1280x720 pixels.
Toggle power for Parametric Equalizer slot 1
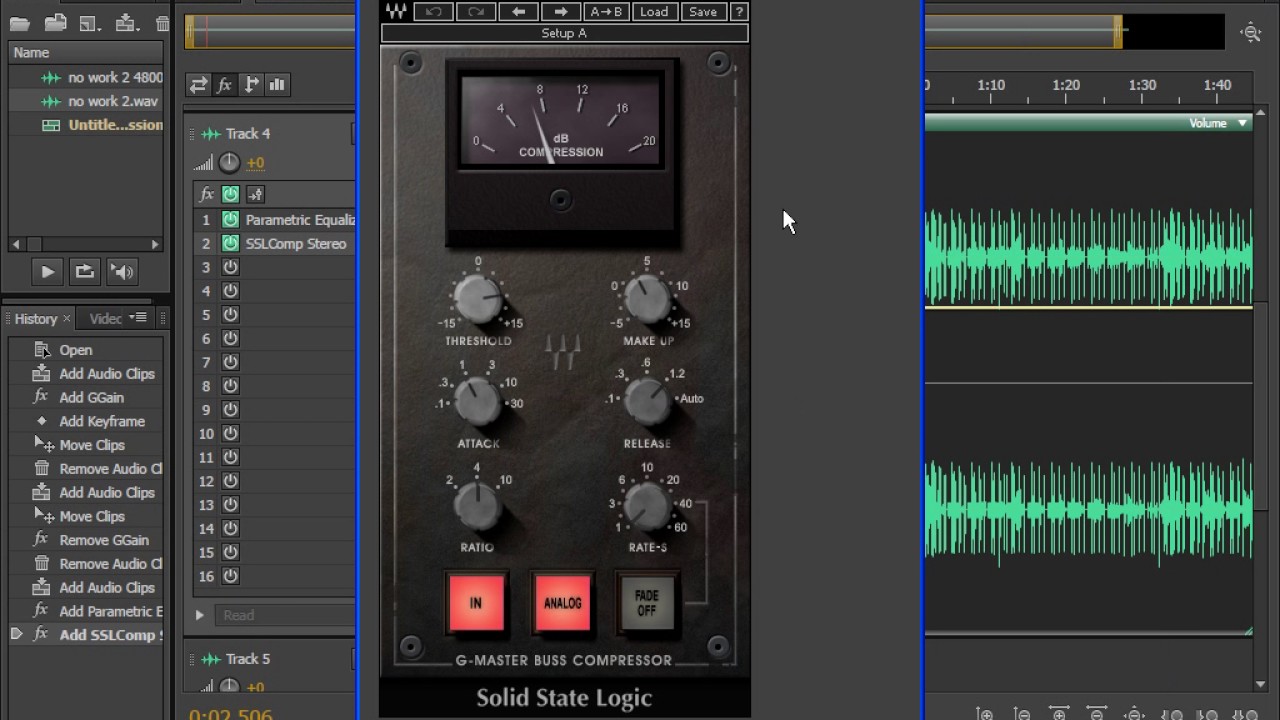[231, 220]
